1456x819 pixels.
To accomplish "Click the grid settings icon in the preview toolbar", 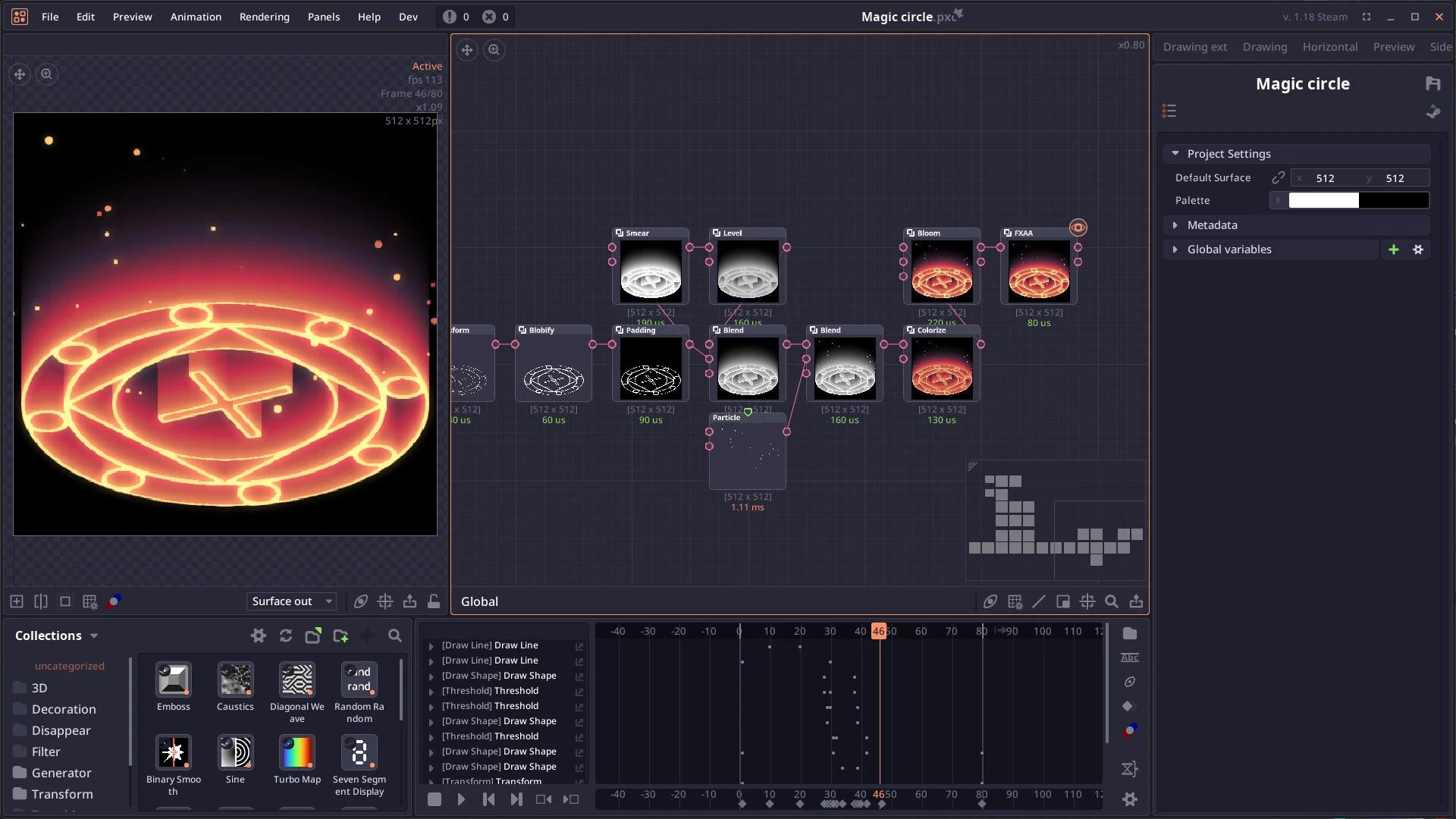I will click(x=90, y=601).
